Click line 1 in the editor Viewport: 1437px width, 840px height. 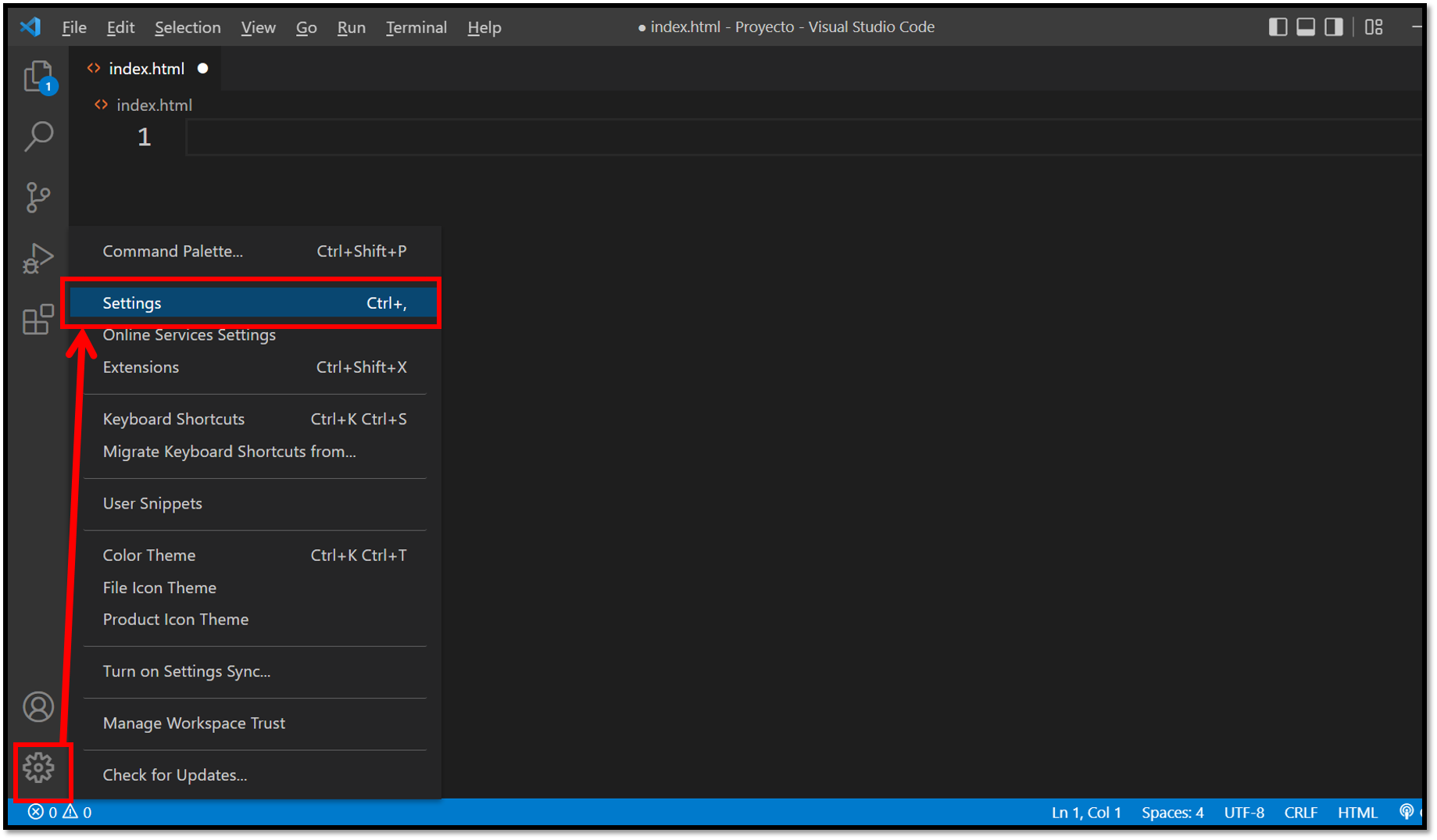[803, 138]
